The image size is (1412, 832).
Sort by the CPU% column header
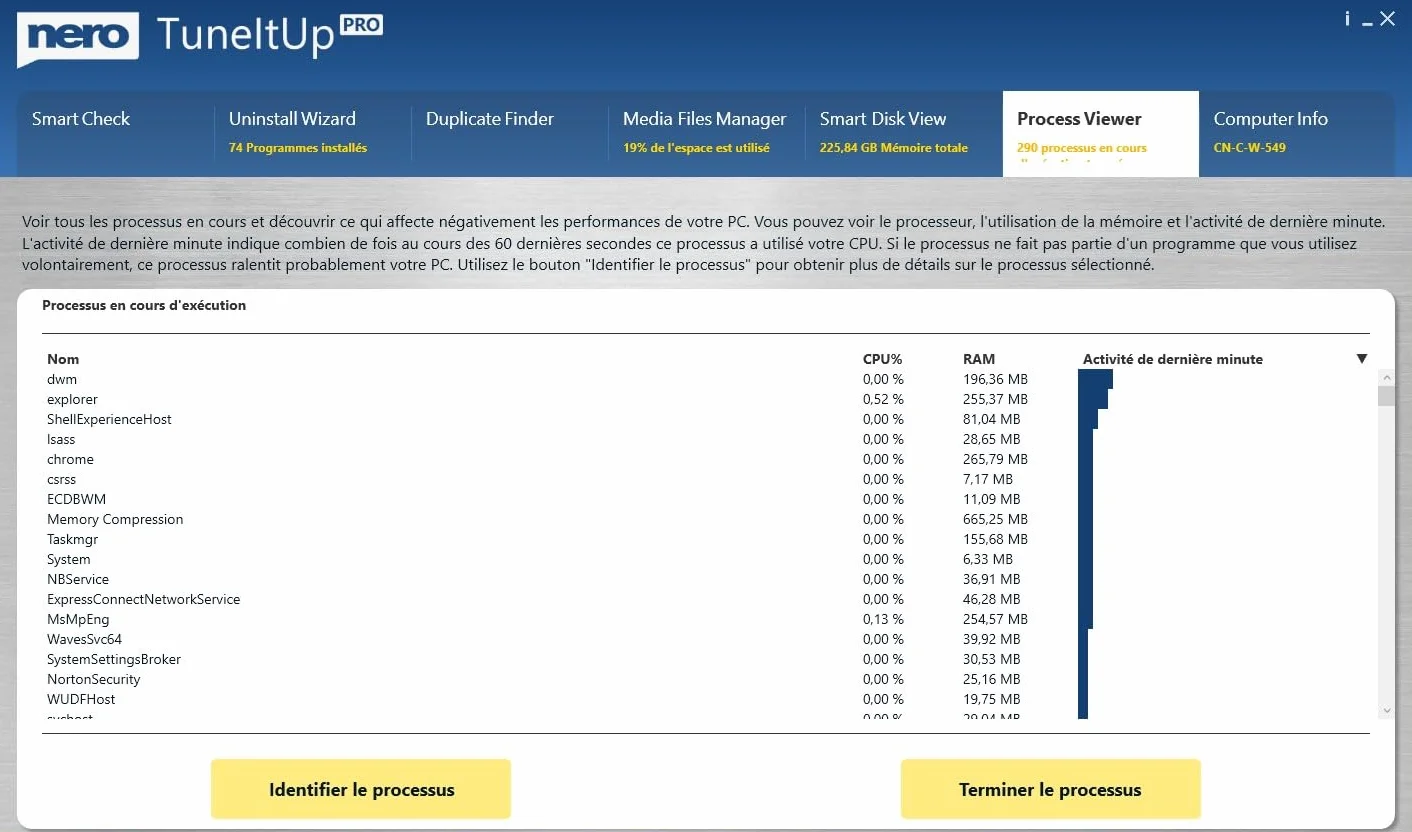coord(882,359)
